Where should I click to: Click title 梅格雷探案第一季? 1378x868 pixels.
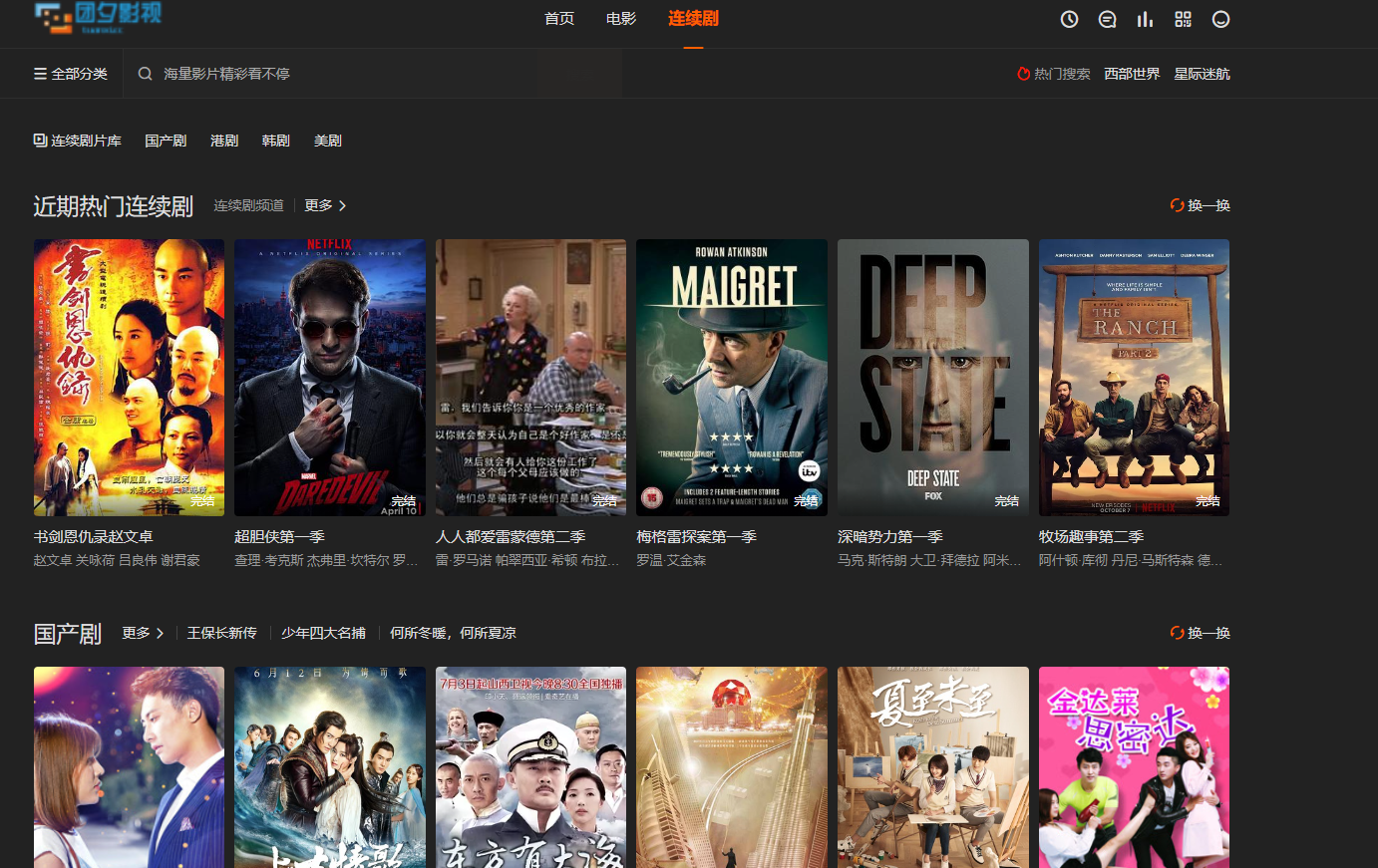click(x=696, y=536)
